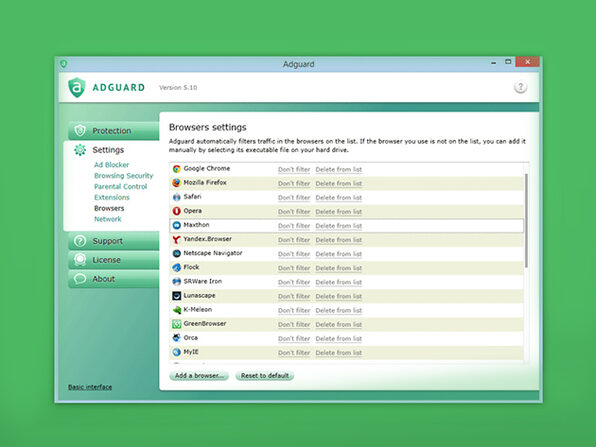This screenshot has height=447, width=596.
Task: Click the Adguard shield logo
Action: (x=76, y=87)
